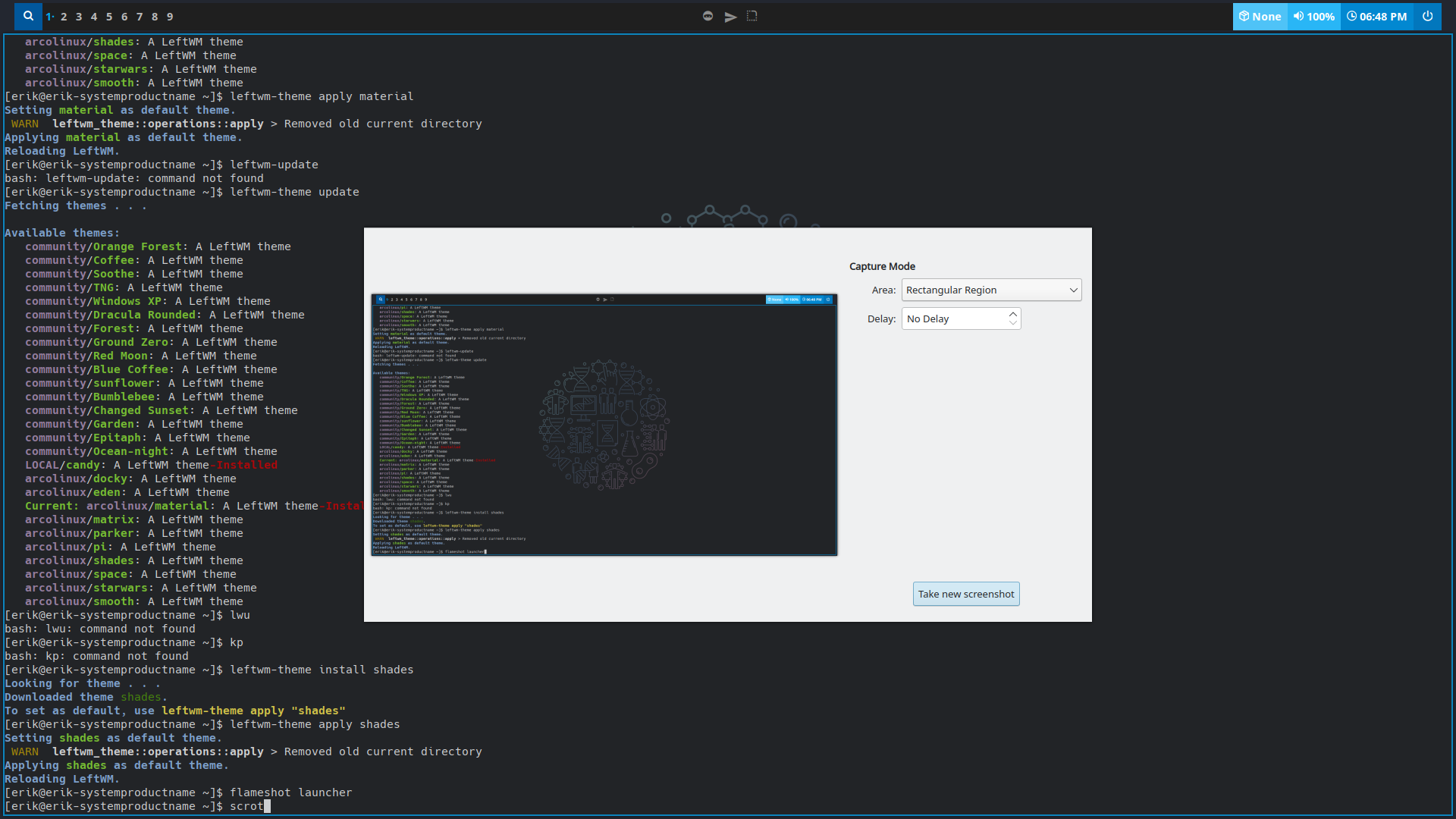This screenshot has height=819, width=1456.
Task: Click Take new screenshot button
Action: tap(965, 594)
